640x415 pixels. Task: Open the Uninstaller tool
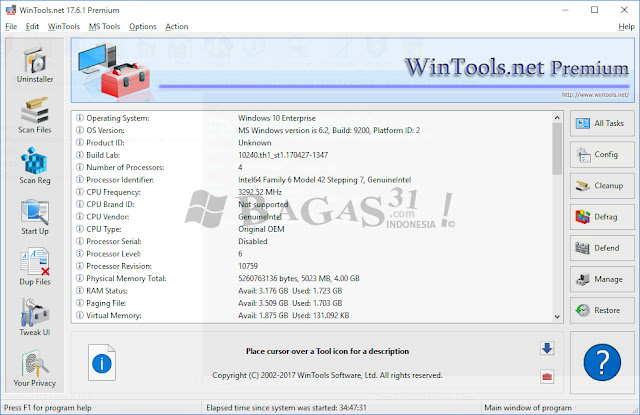(x=35, y=65)
